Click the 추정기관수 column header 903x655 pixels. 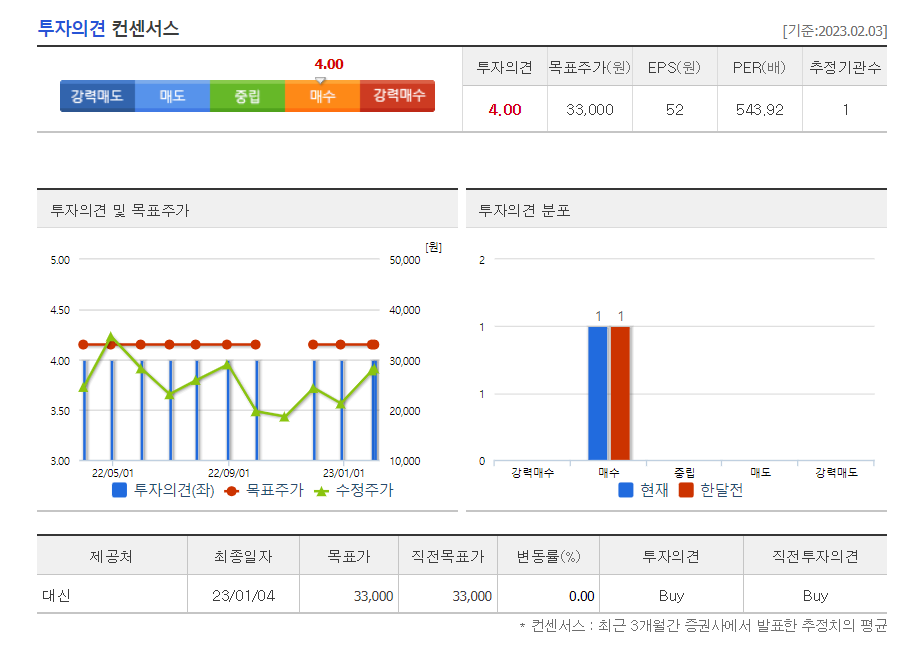tap(845, 67)
